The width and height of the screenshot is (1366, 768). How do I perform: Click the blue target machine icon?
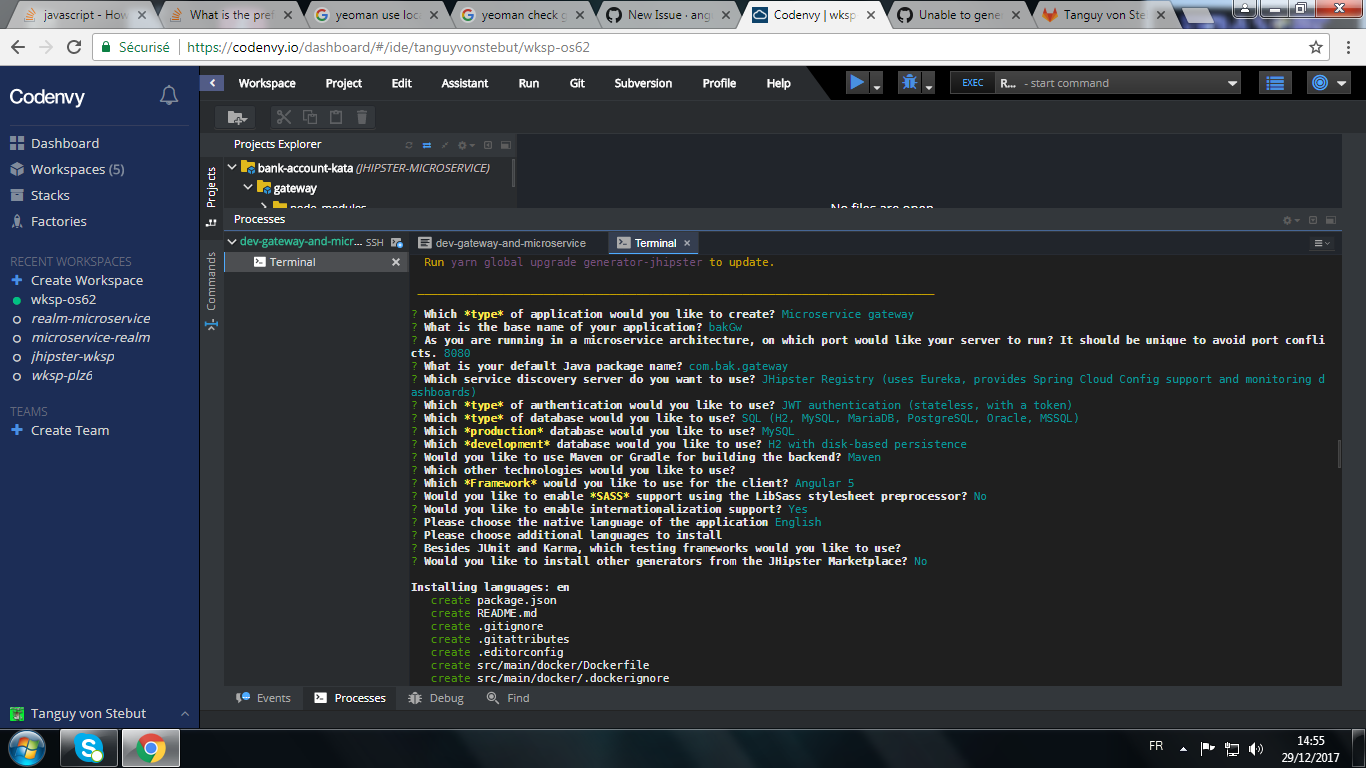[x=1320, y=83]
